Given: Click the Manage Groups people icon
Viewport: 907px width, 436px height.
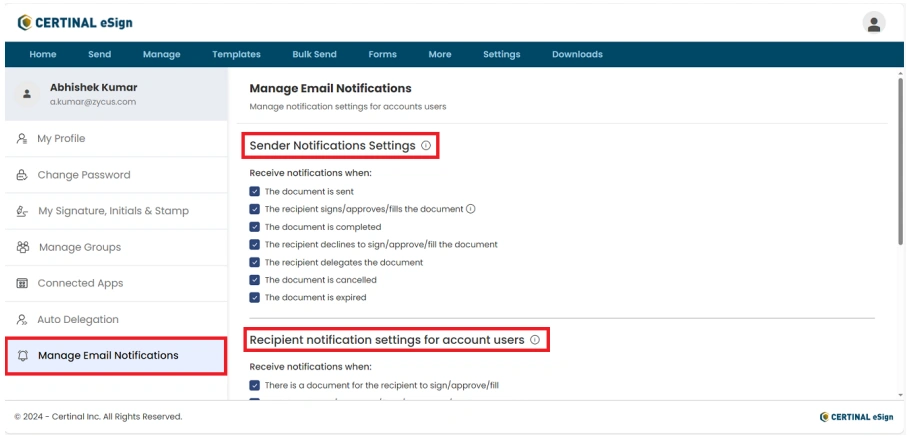Looking at the screenshot, I should coord(23,247).
